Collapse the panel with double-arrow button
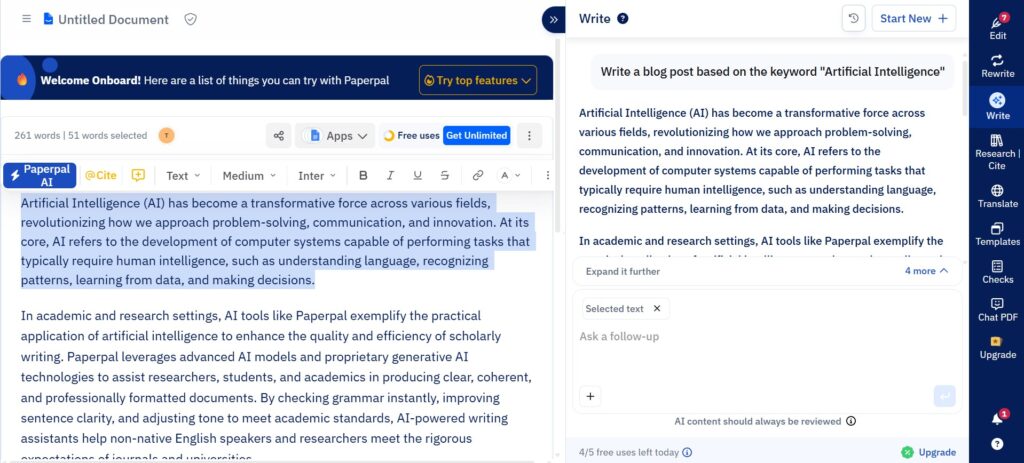The width and height of the screenshot is (1024, 463). pyautogui.click(x=553, y=20)
